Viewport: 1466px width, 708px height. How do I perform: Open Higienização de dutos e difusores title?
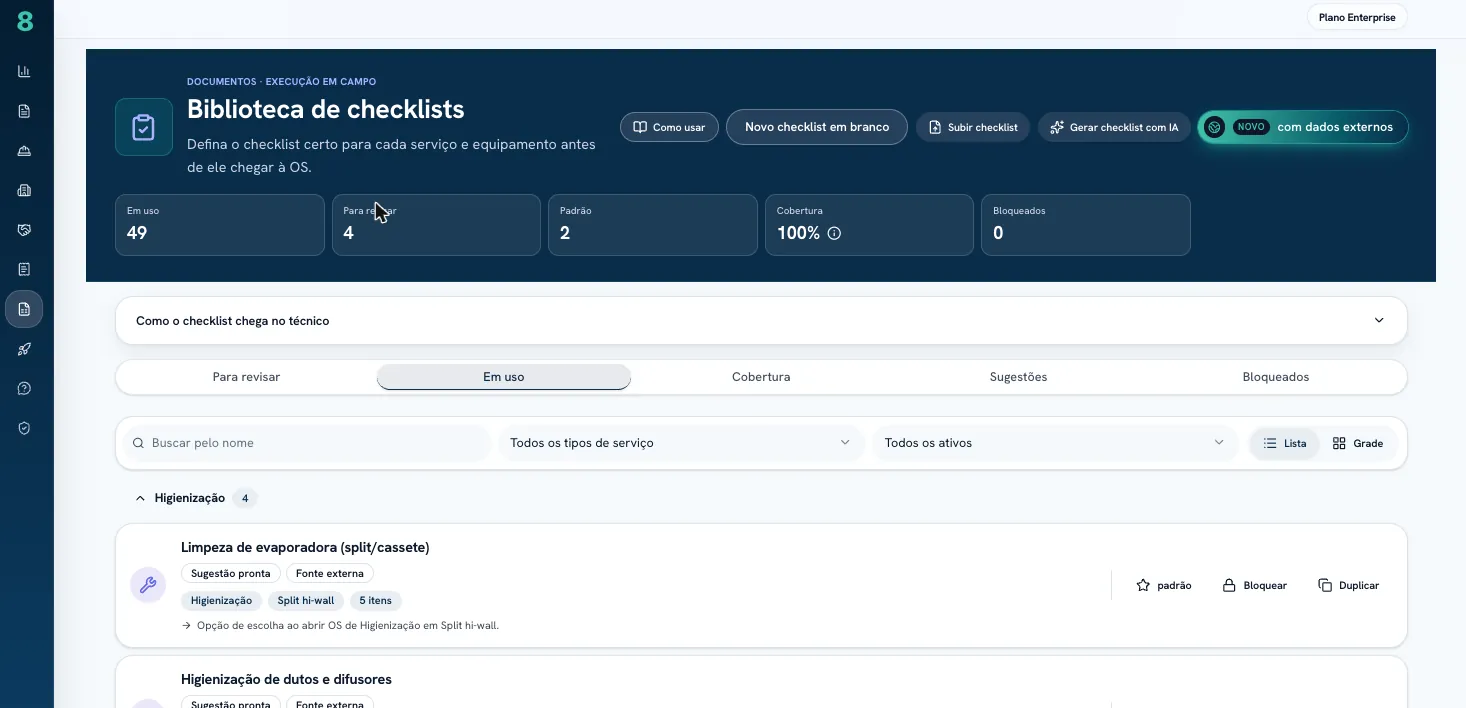[286, 679]
